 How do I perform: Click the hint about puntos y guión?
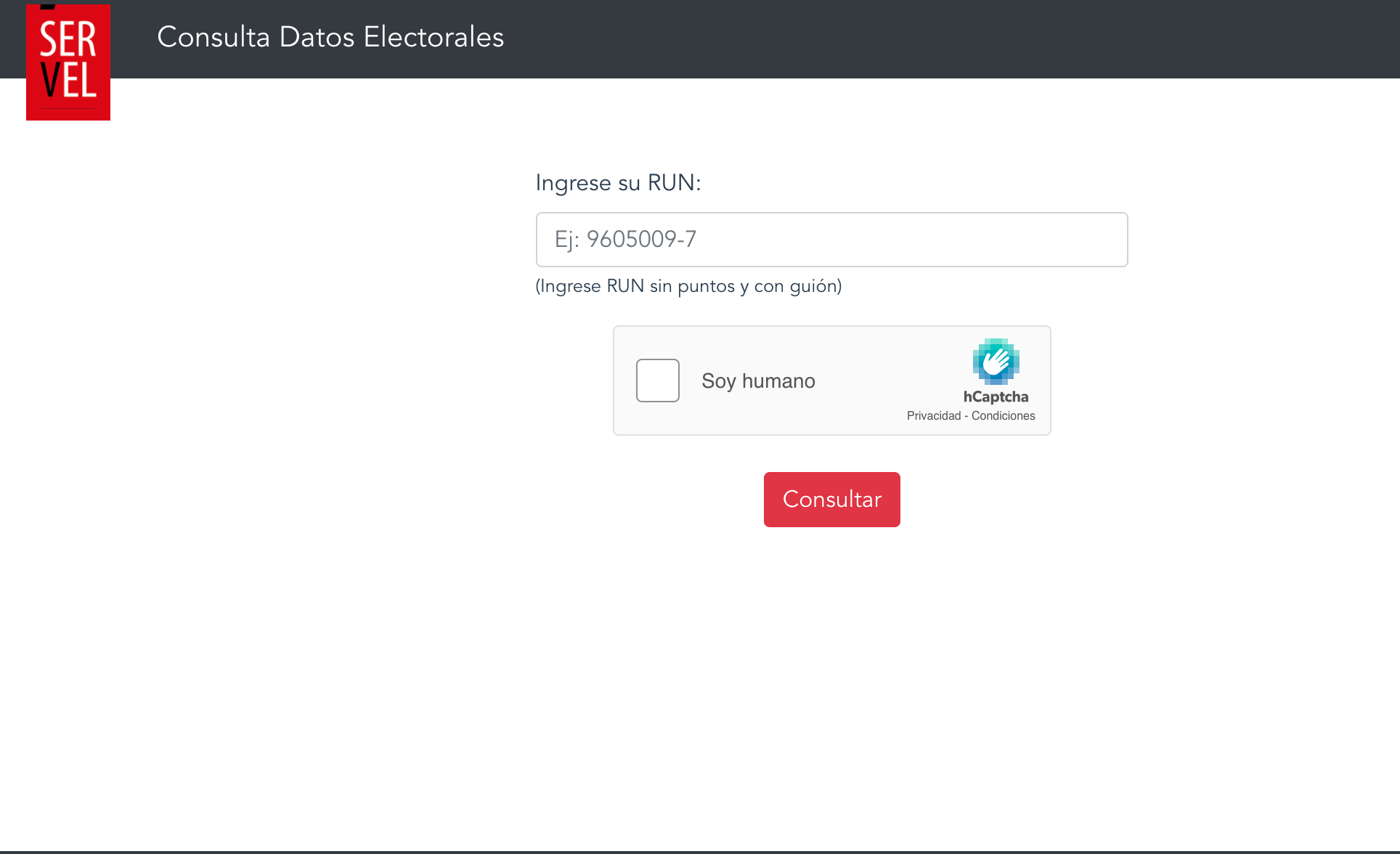688,286
